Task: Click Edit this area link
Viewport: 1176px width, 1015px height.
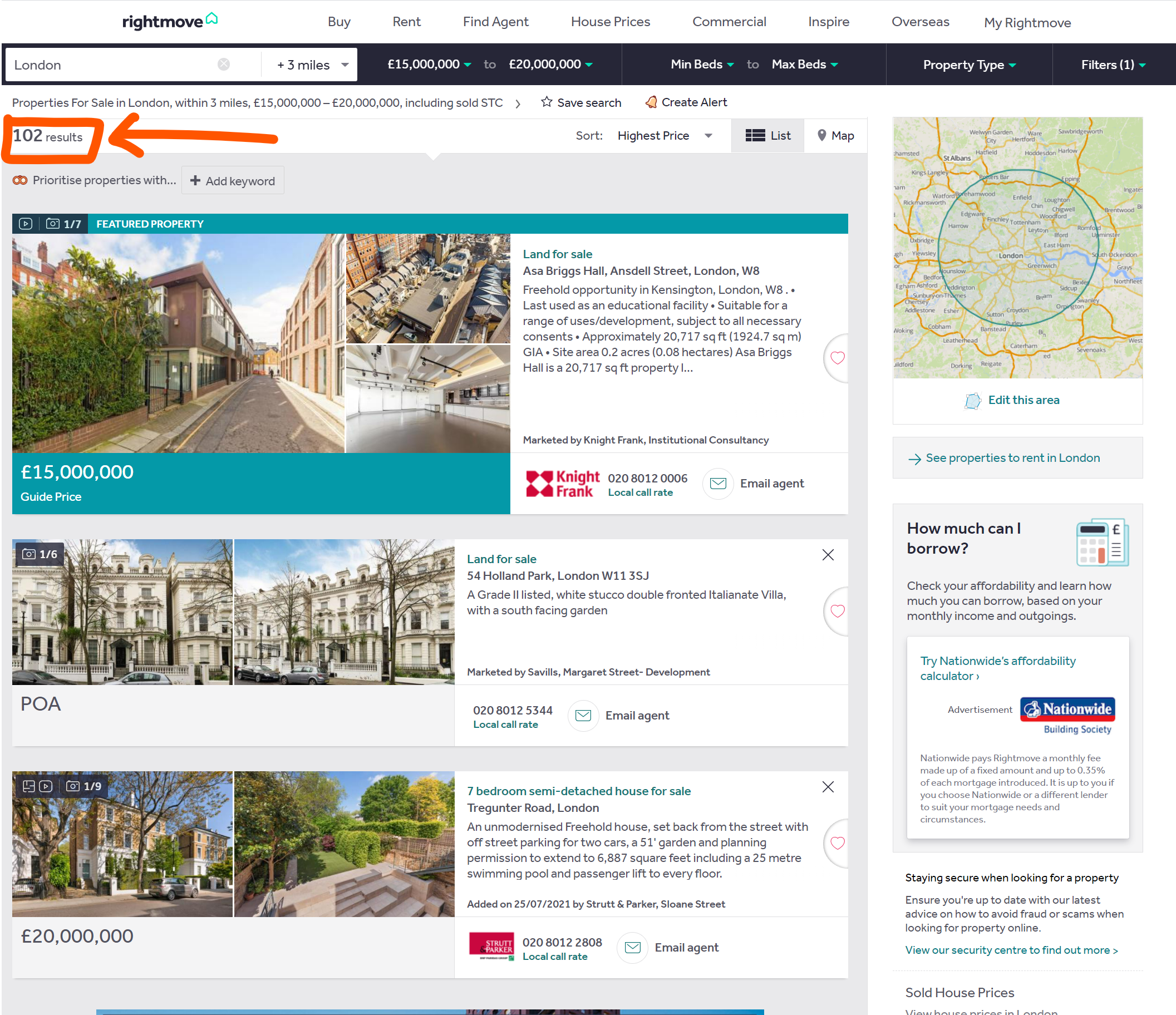Action: [1023, 400]
